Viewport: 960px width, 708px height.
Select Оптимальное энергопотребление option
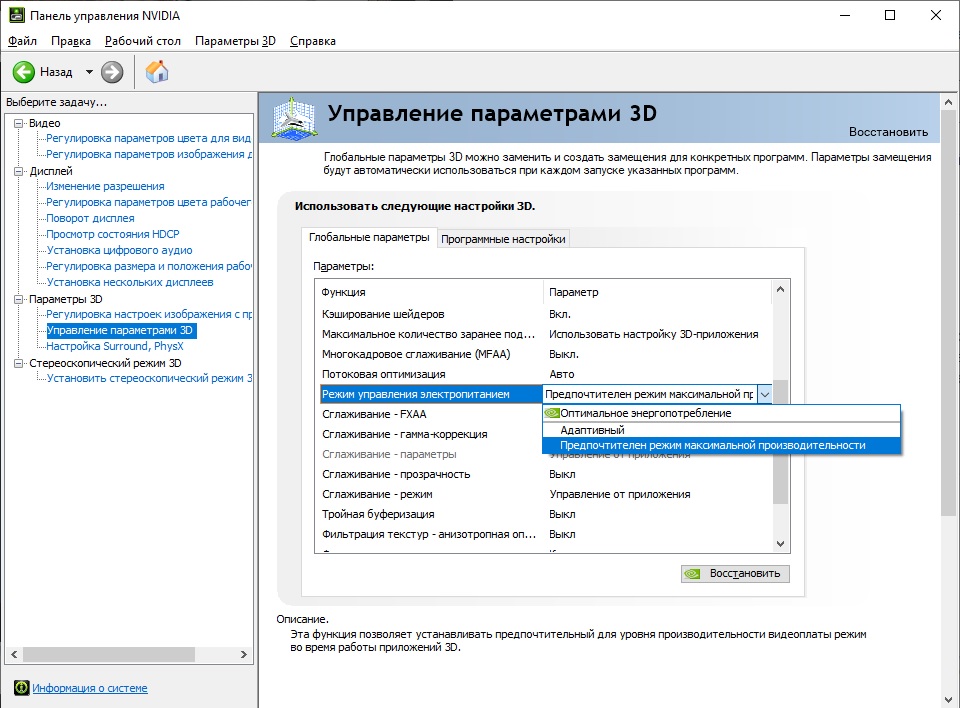(721, 413)
